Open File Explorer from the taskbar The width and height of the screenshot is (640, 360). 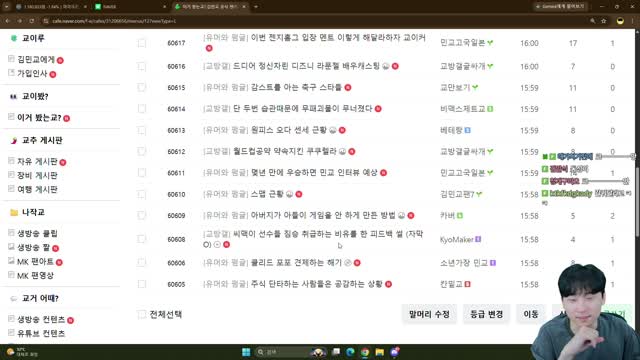(380, 352)
